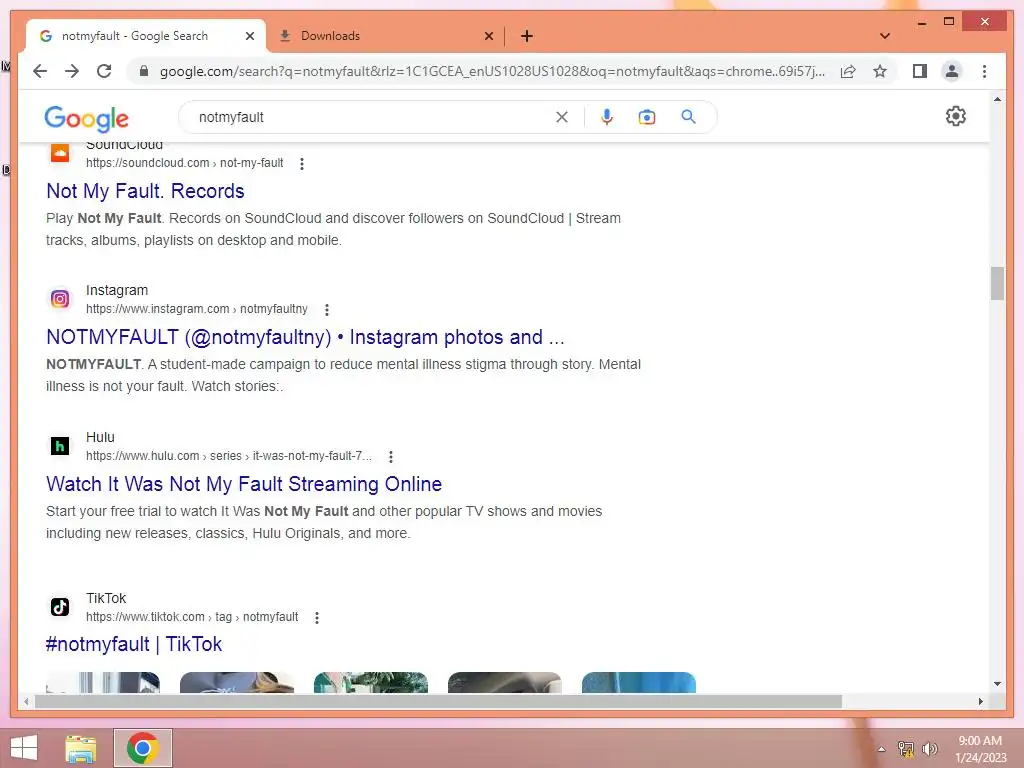Open the Chrome profile avatar
The height and width of the screenshot is (768, 1024).
pyautogui.click(x=952, y=71)
